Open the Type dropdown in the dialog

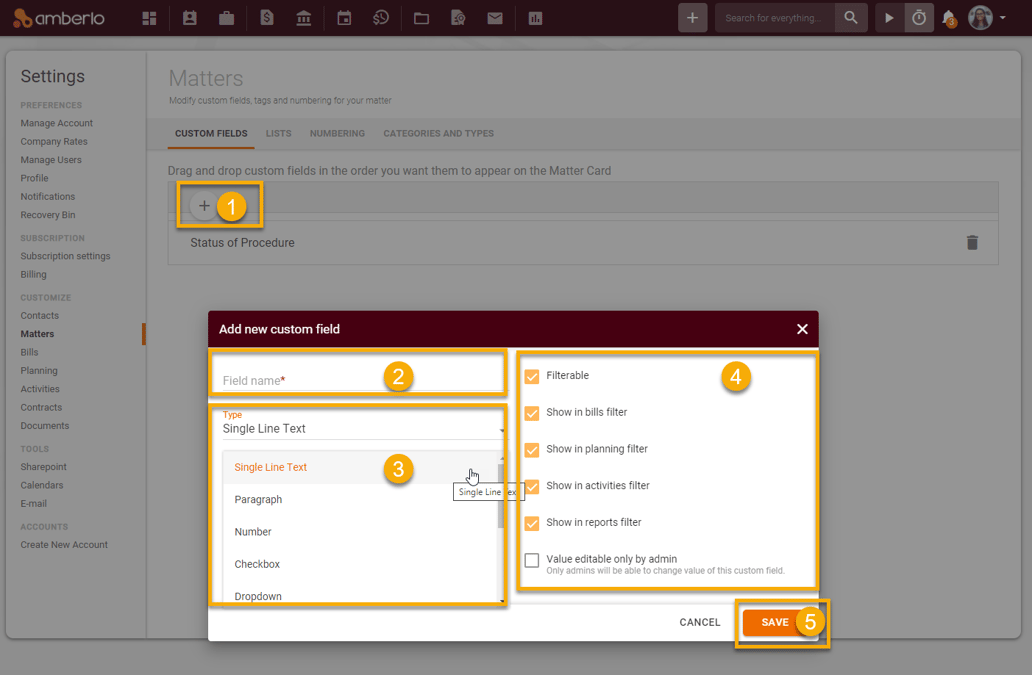[x=362, y=429]
